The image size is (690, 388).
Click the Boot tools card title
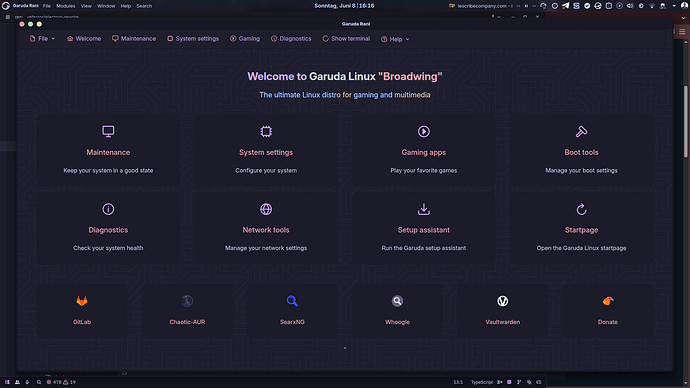pos(581,152)
